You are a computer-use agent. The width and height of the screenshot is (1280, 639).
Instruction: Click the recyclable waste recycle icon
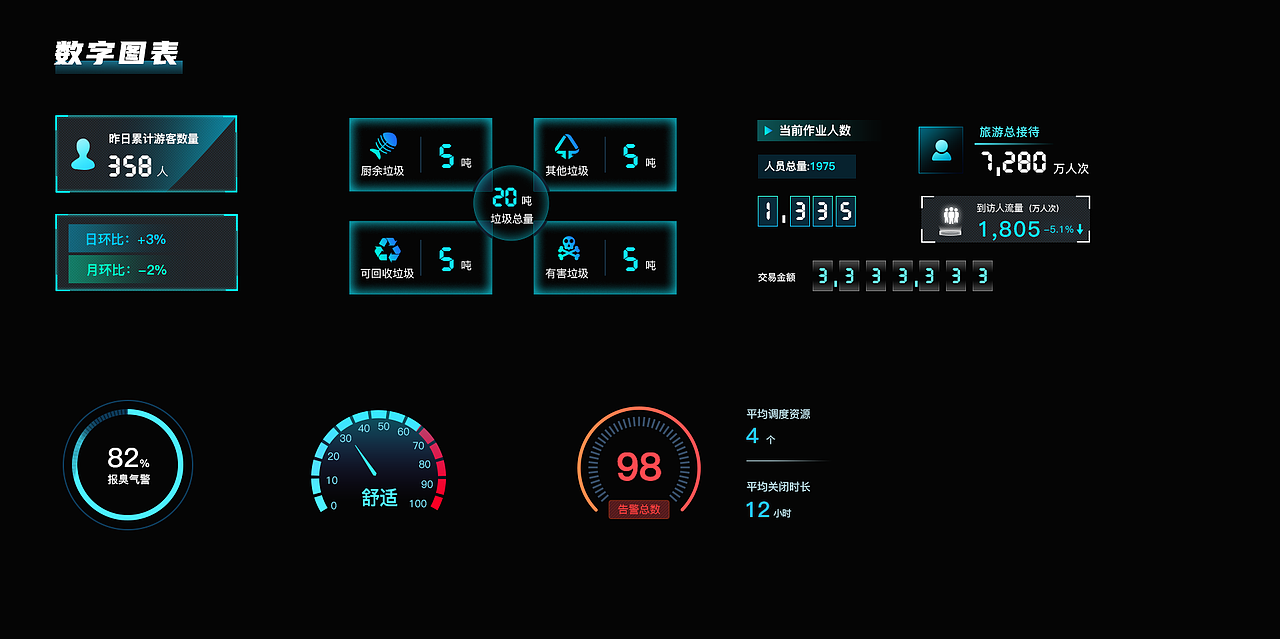click(x=387, y=249)
